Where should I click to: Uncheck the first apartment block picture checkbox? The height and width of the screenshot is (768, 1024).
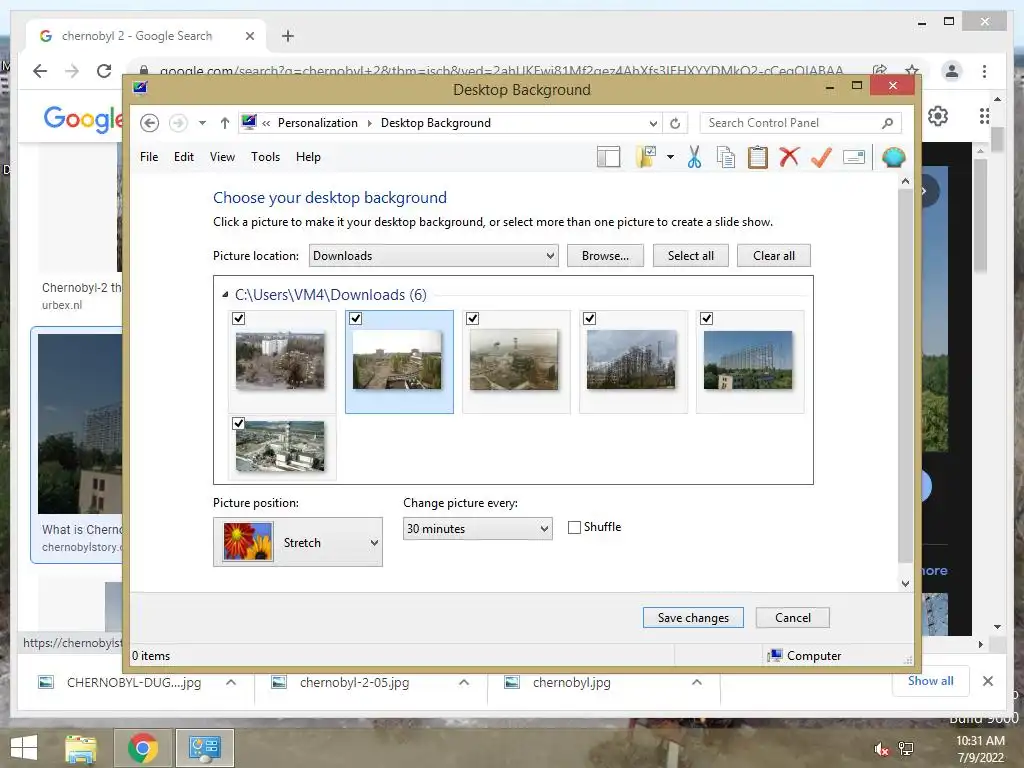point(238,319)
